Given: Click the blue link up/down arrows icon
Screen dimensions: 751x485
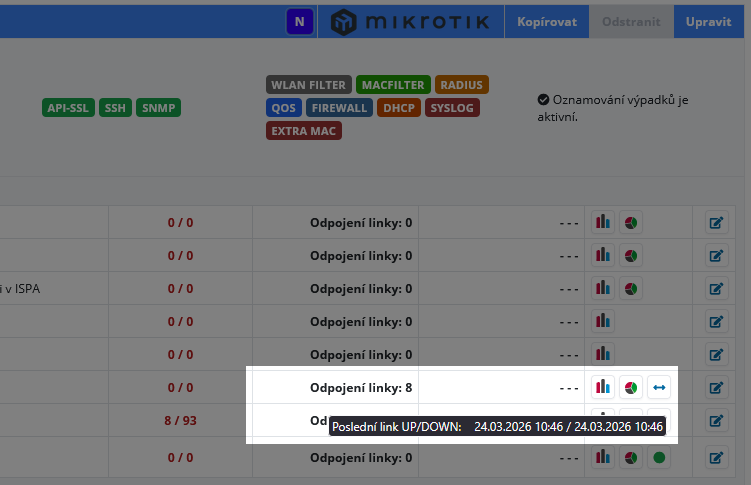Looking at the screenshot, I should (x=658, y=387).
